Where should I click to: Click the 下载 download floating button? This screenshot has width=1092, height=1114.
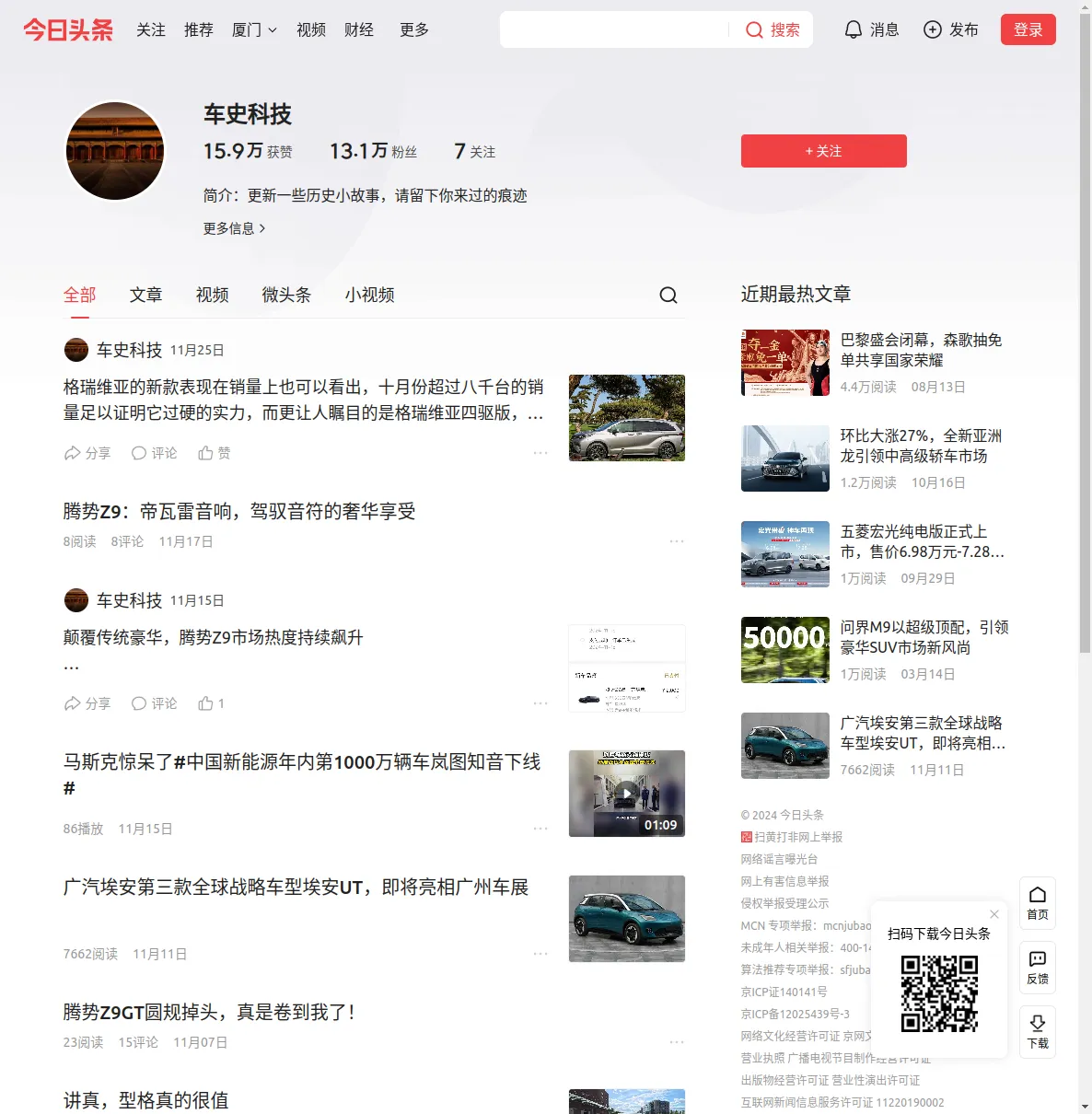pyautogui.click(x=1038, y=1032)
